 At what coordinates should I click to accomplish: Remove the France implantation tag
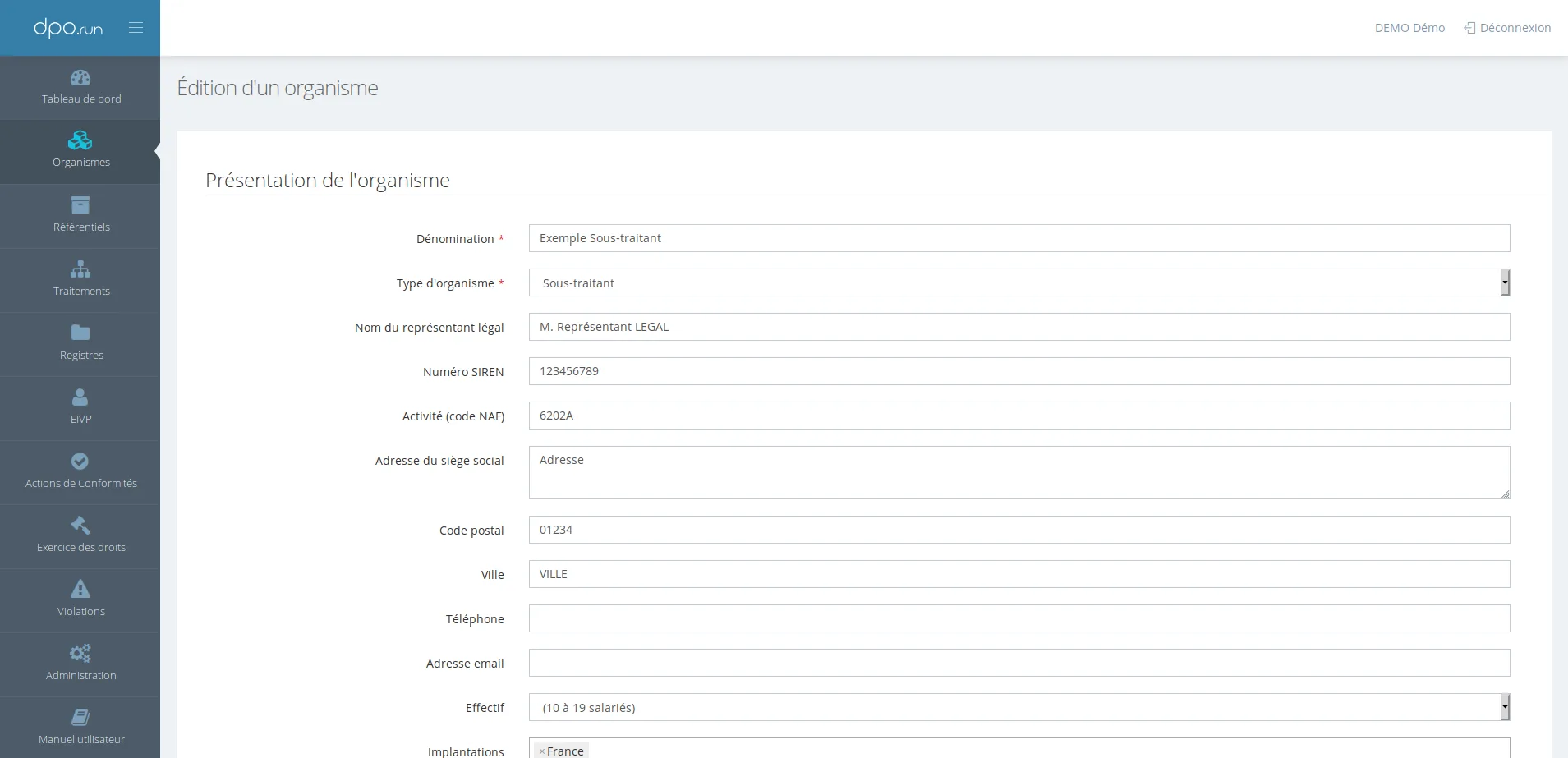pyautogui.click(x=542, y=751)
